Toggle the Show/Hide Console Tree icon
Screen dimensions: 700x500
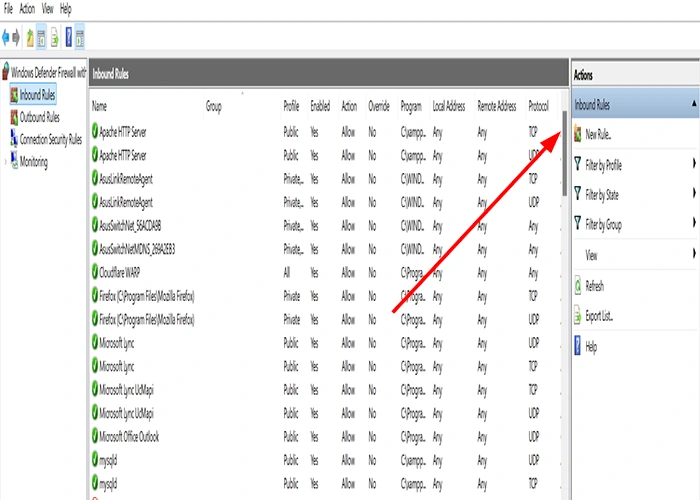(41, 38)
